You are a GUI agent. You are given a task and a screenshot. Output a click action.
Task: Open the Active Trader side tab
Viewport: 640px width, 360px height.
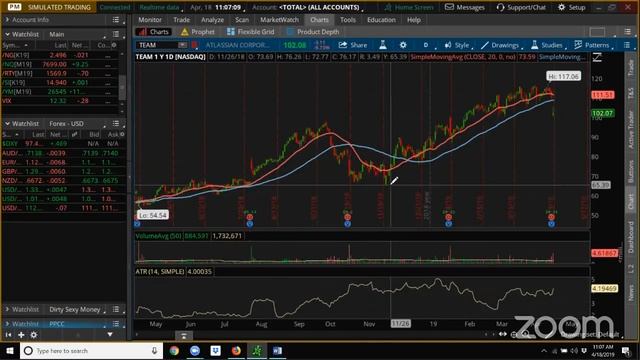pyautogui.click(x=631, y=129)
